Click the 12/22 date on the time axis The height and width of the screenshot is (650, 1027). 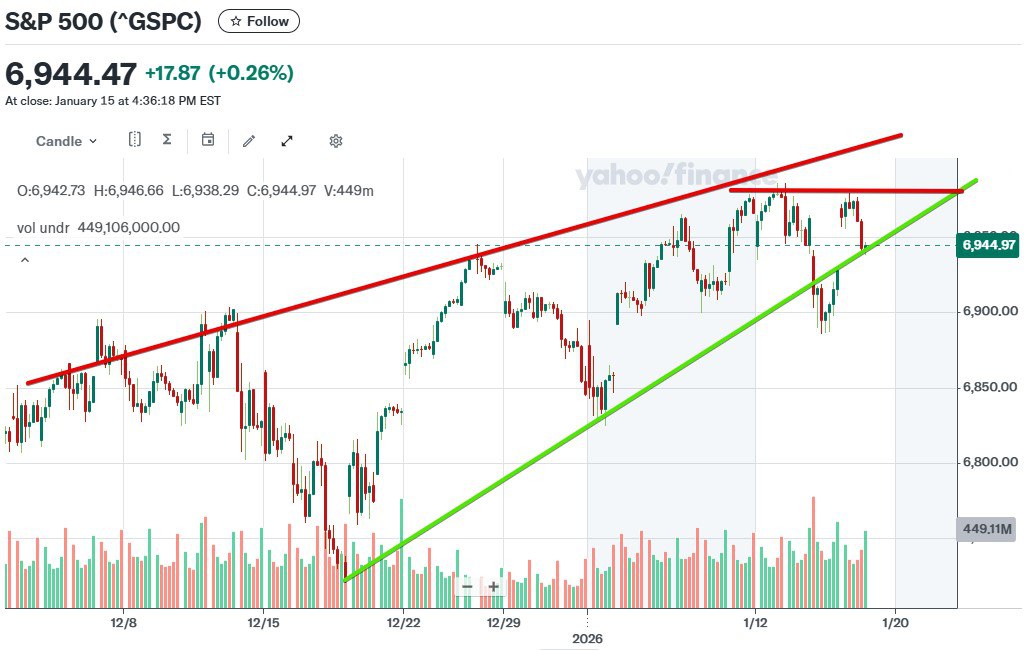(402, 621)
